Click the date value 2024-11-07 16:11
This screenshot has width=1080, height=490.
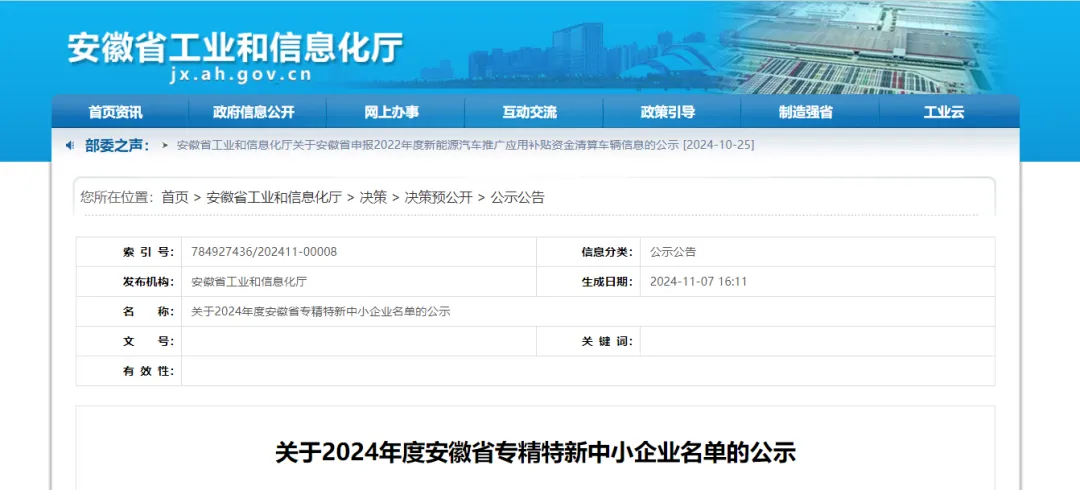coord(698,282)
